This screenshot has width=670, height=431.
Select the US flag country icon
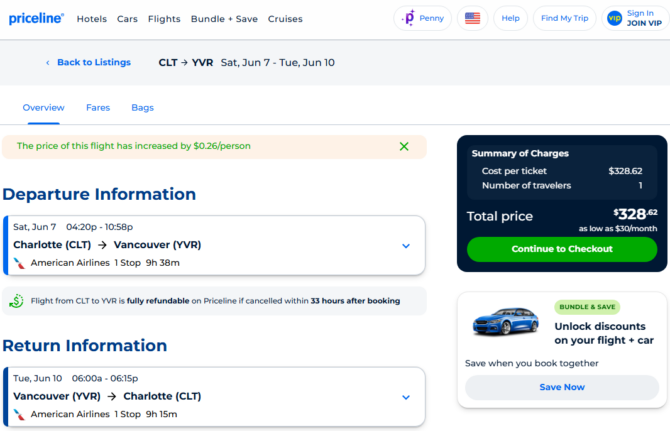(x=472, y=18)
